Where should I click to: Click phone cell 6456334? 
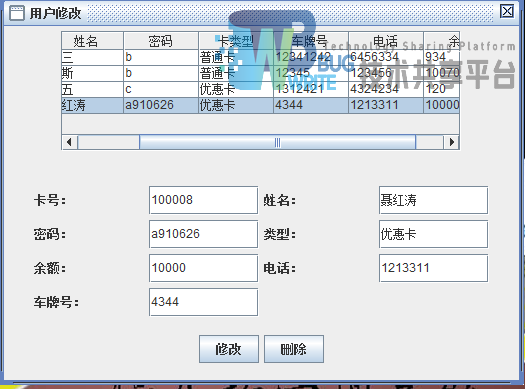pos(386,57)
